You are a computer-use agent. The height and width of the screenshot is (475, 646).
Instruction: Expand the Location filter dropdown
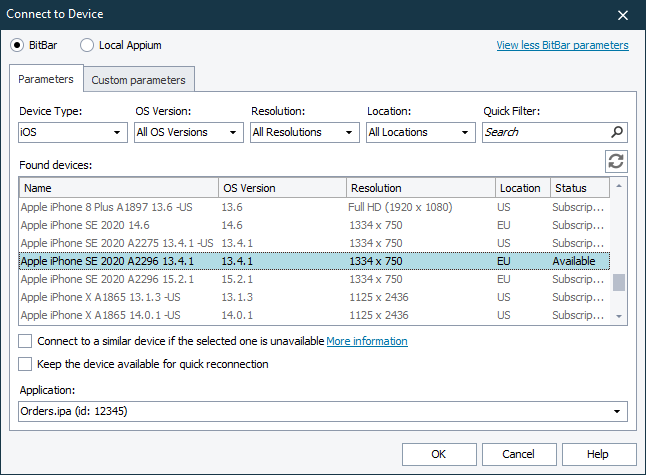click(420, 132)
